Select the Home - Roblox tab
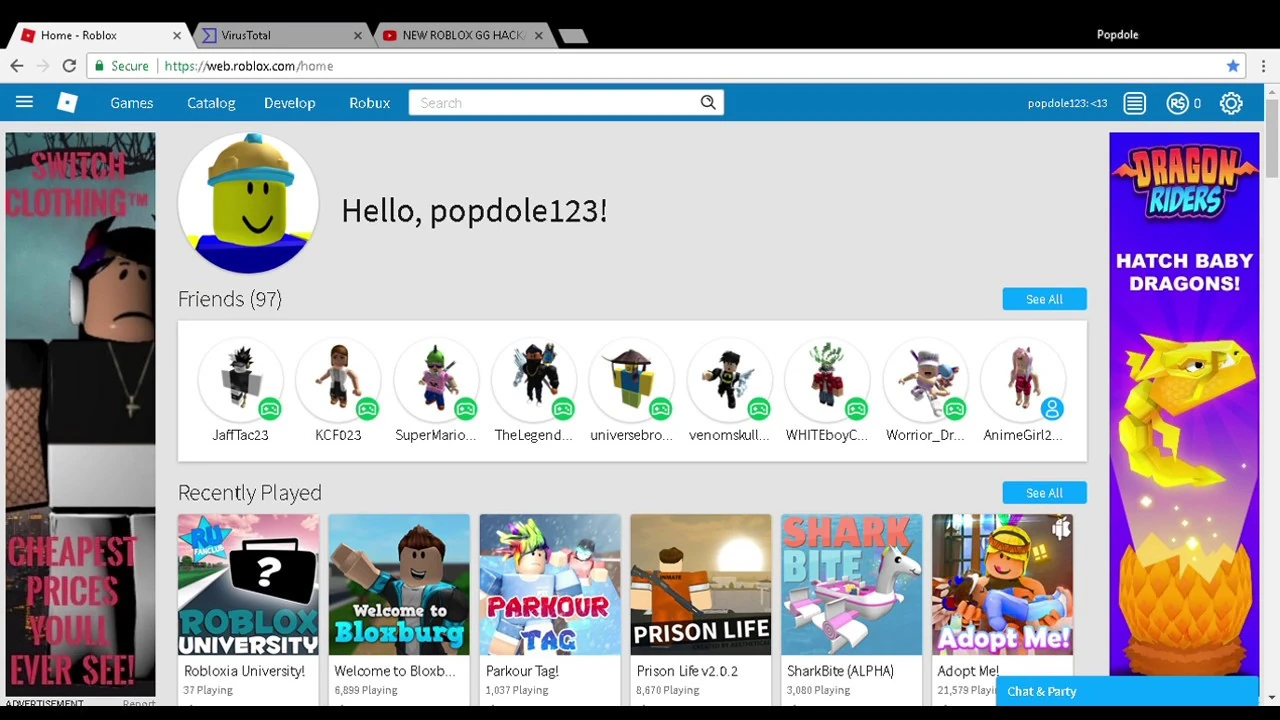The image size is (1280, 720). click(100, 35)
